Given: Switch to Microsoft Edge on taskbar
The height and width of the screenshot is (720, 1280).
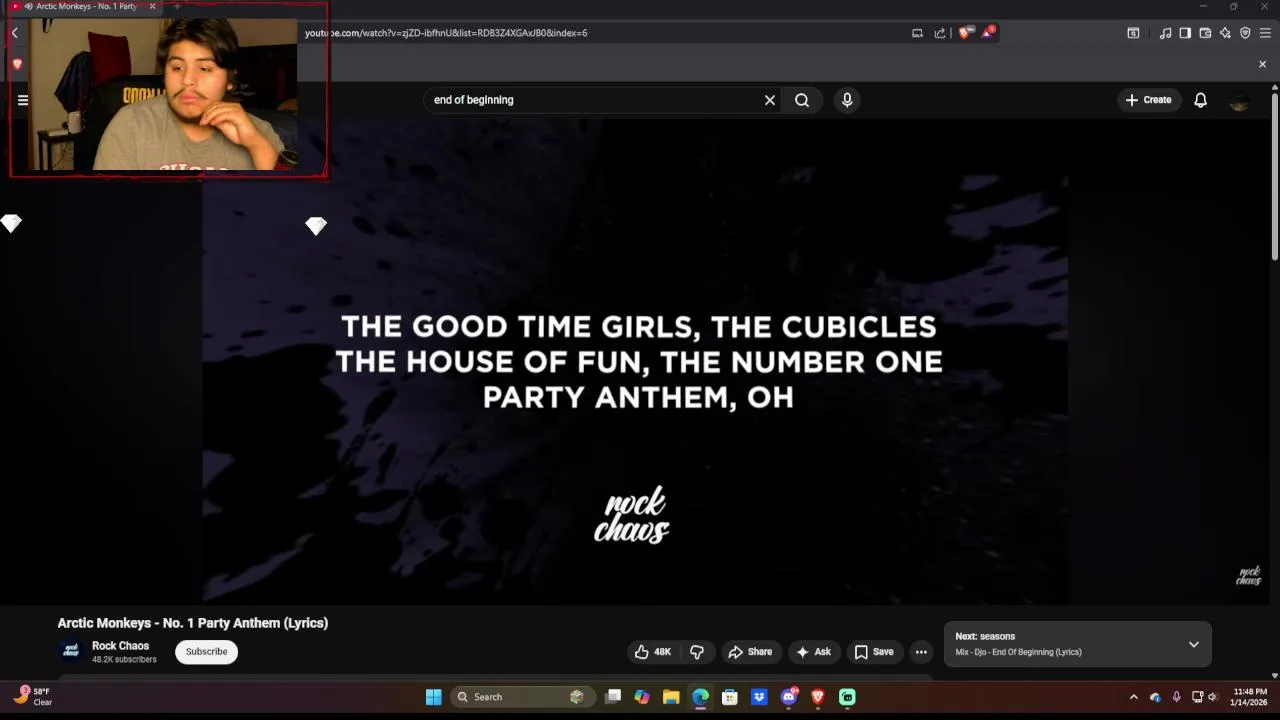Looking at the screenshot, I should click(x=700, y=697).
